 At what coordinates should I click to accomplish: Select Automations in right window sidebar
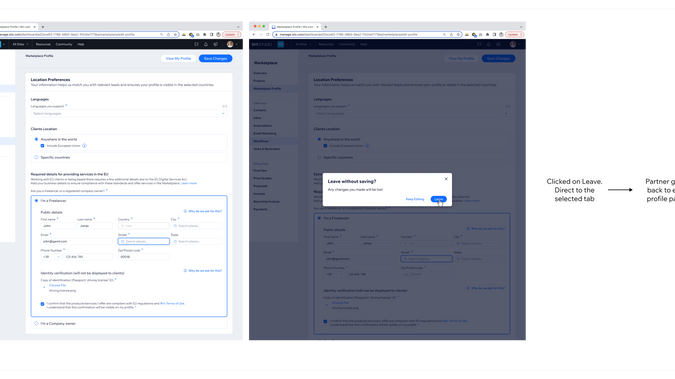click(x=262, y=125)
